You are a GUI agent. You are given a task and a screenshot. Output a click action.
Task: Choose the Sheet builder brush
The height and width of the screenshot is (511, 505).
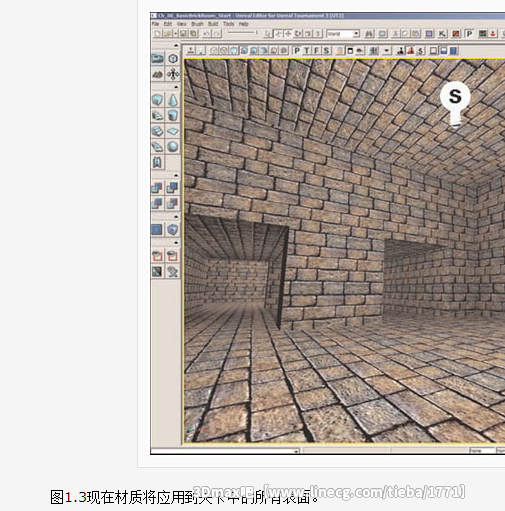click(173, 131)
